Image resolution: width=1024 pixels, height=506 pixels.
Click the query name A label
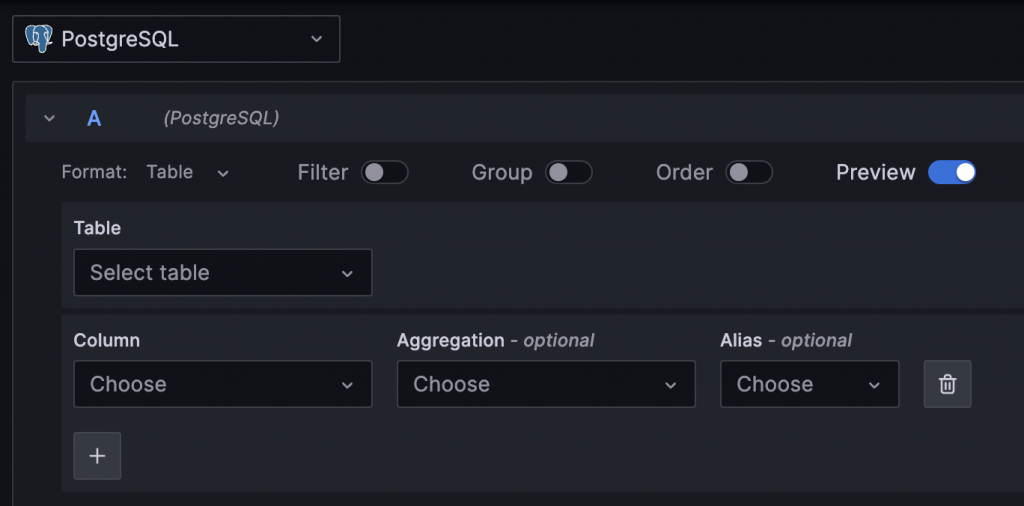94,118
